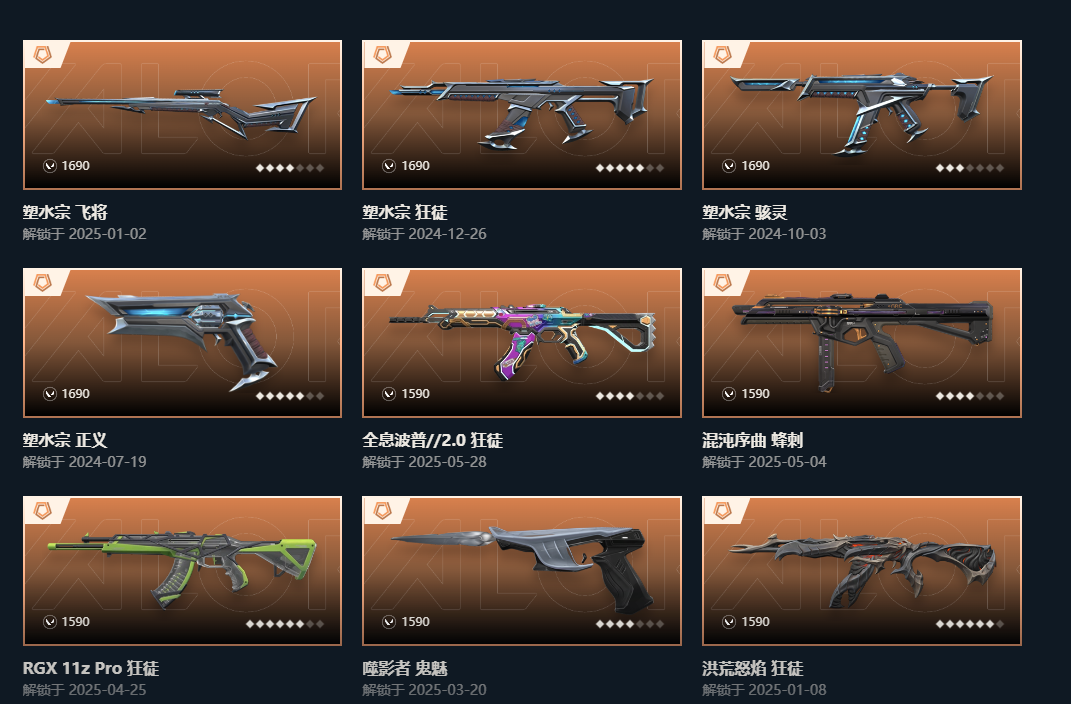1071x704 pixels.
Task: Click tier badge icon on 塑水宗 狂徒 card
Action: (382, 55)
